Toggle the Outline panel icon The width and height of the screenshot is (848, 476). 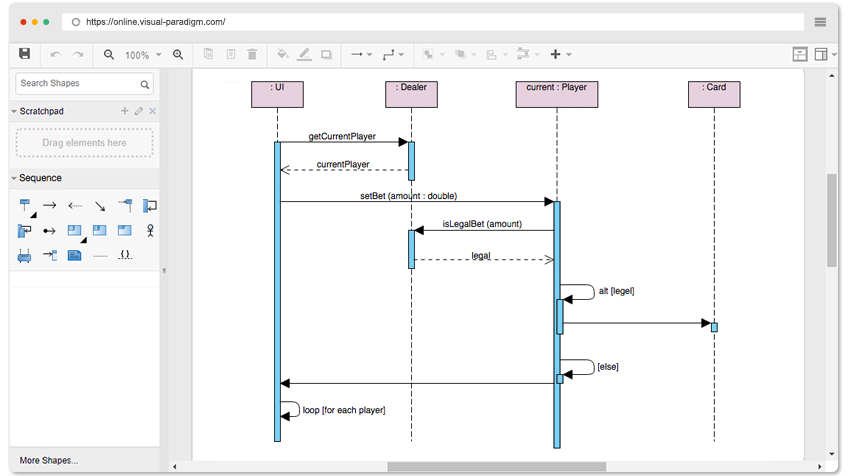coord(799,55)
